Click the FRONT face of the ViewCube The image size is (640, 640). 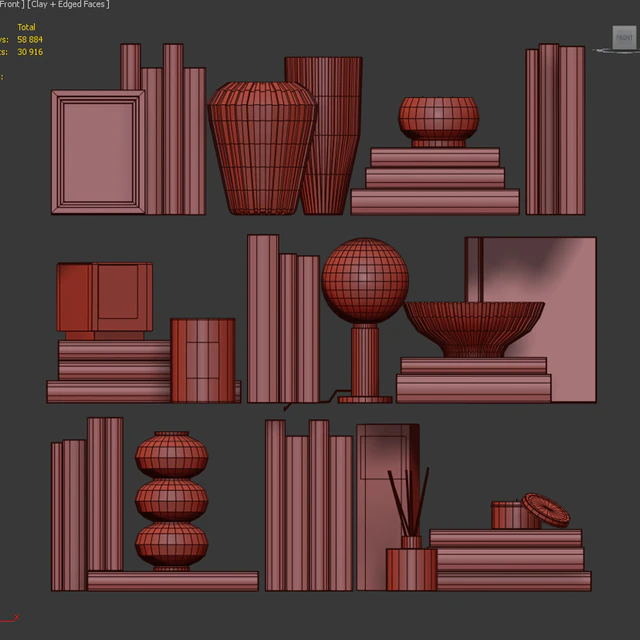click(x=624, y=38)
